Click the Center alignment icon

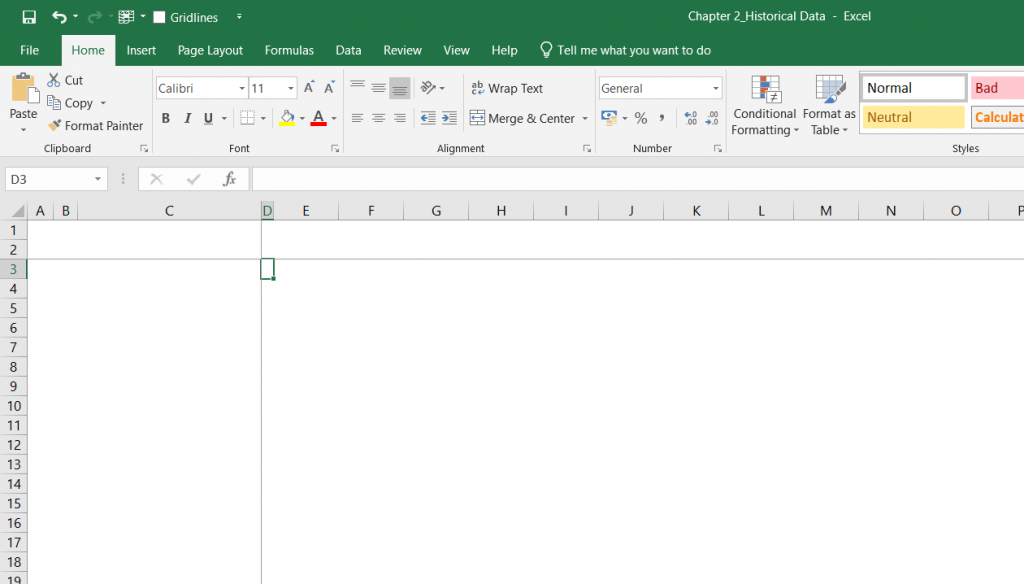[x=378, y=118]
